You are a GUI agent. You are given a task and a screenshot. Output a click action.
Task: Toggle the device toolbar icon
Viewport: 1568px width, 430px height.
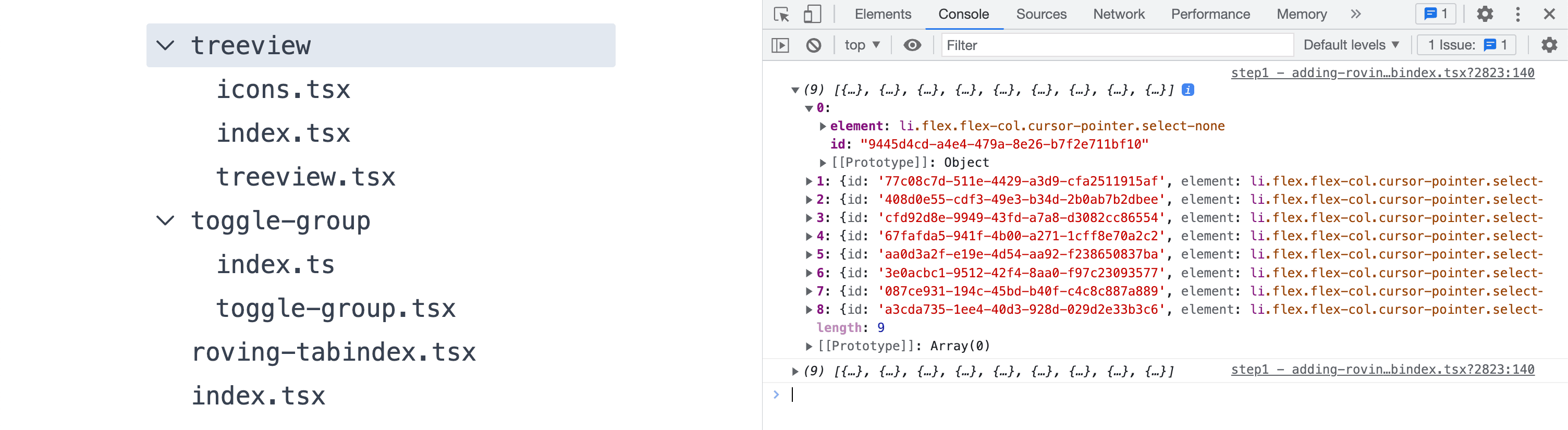812,14
